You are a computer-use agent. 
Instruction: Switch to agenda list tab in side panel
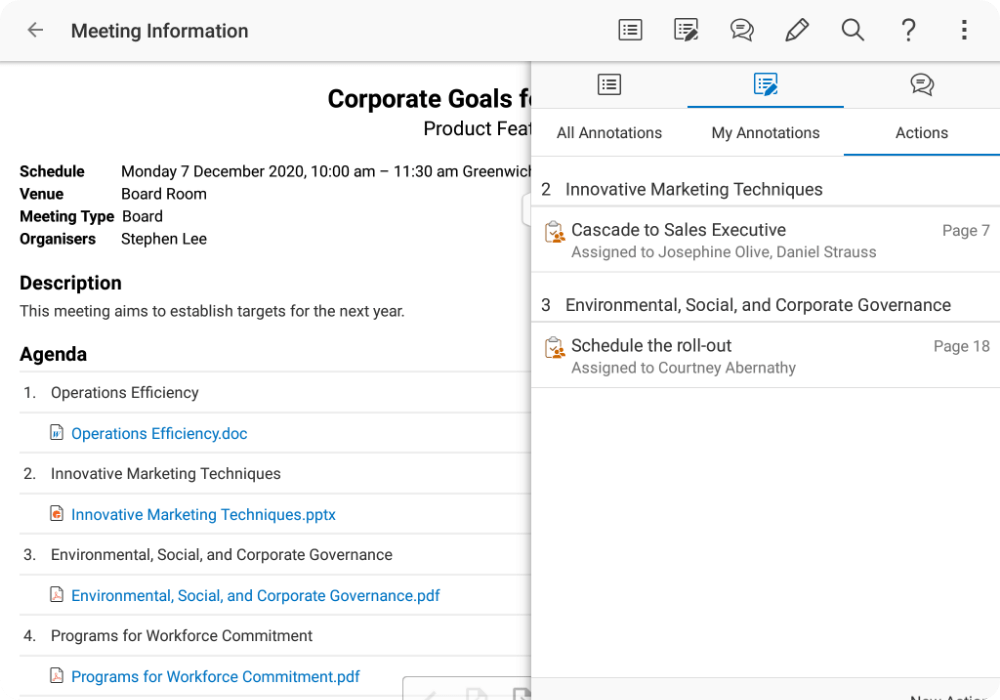[609, 85]
